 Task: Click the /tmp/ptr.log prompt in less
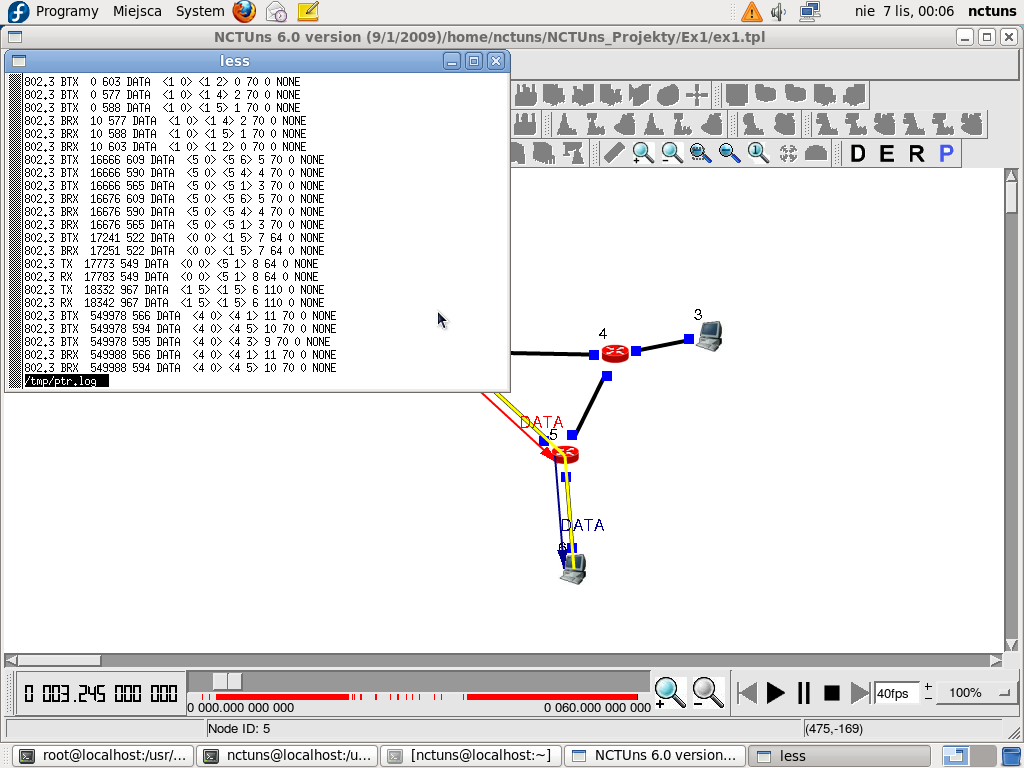coord(67,381)
